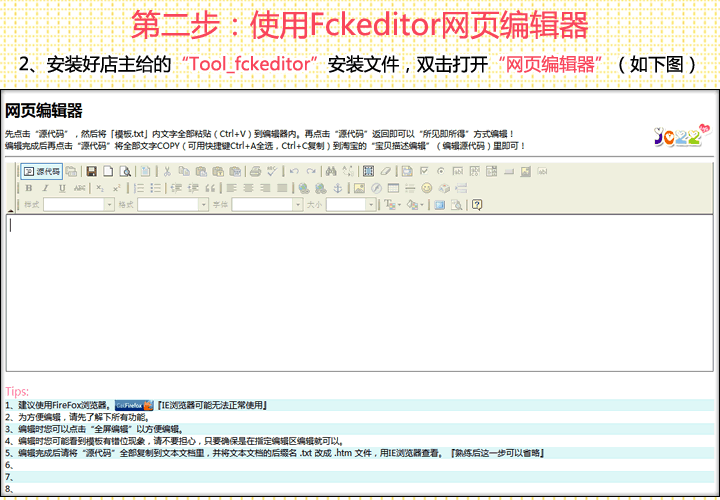720x500 pixels.
Task: Insert an image button form element
Action: click(526, 171)
